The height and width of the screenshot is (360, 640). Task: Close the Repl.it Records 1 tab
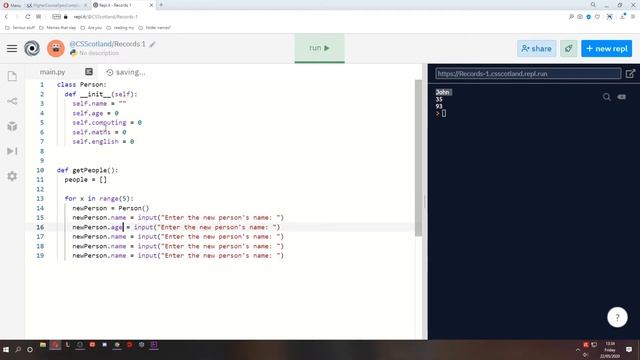click(x=151, y=5)
